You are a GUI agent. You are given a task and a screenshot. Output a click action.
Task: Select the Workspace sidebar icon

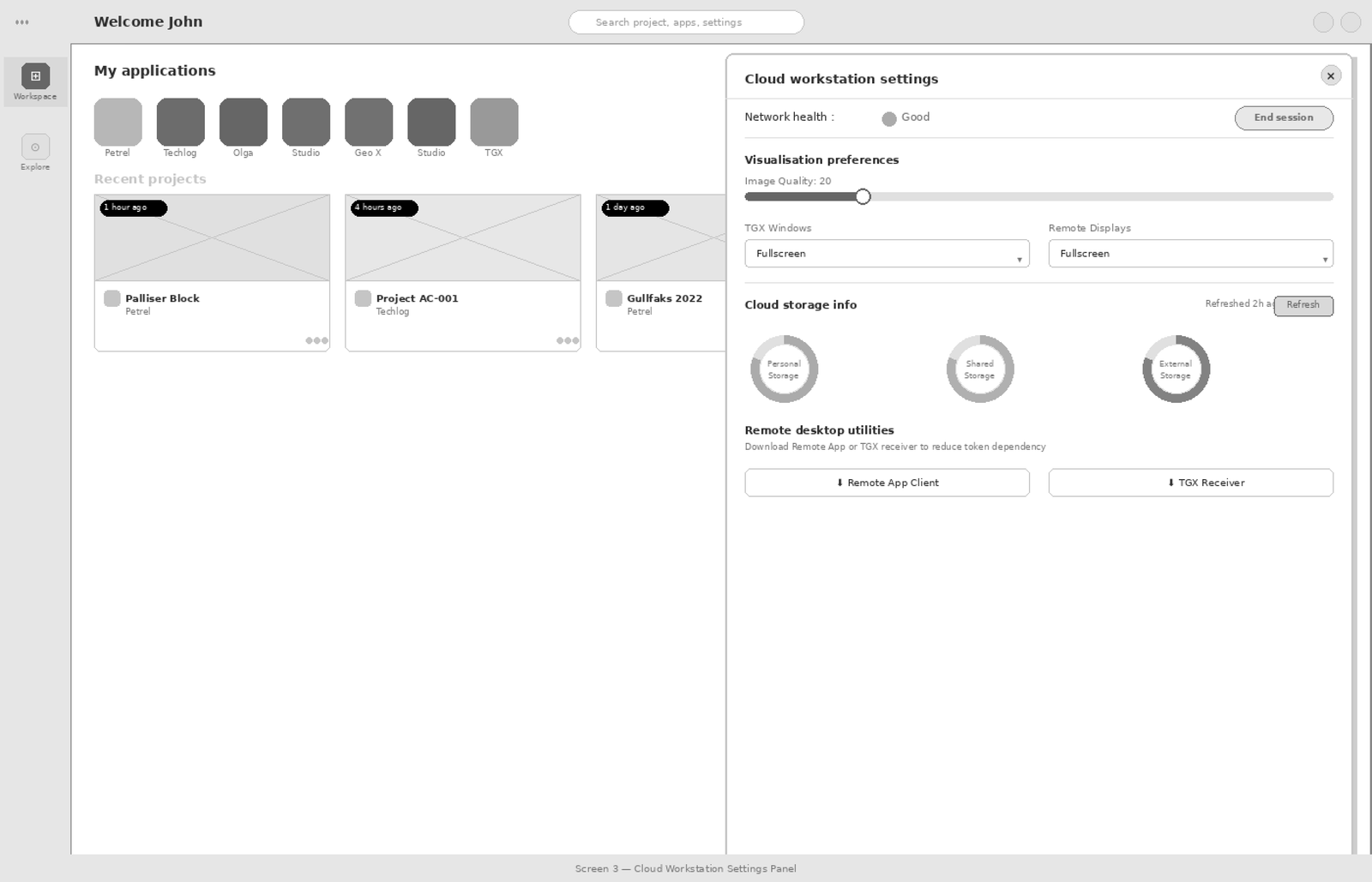click(35, 77)
